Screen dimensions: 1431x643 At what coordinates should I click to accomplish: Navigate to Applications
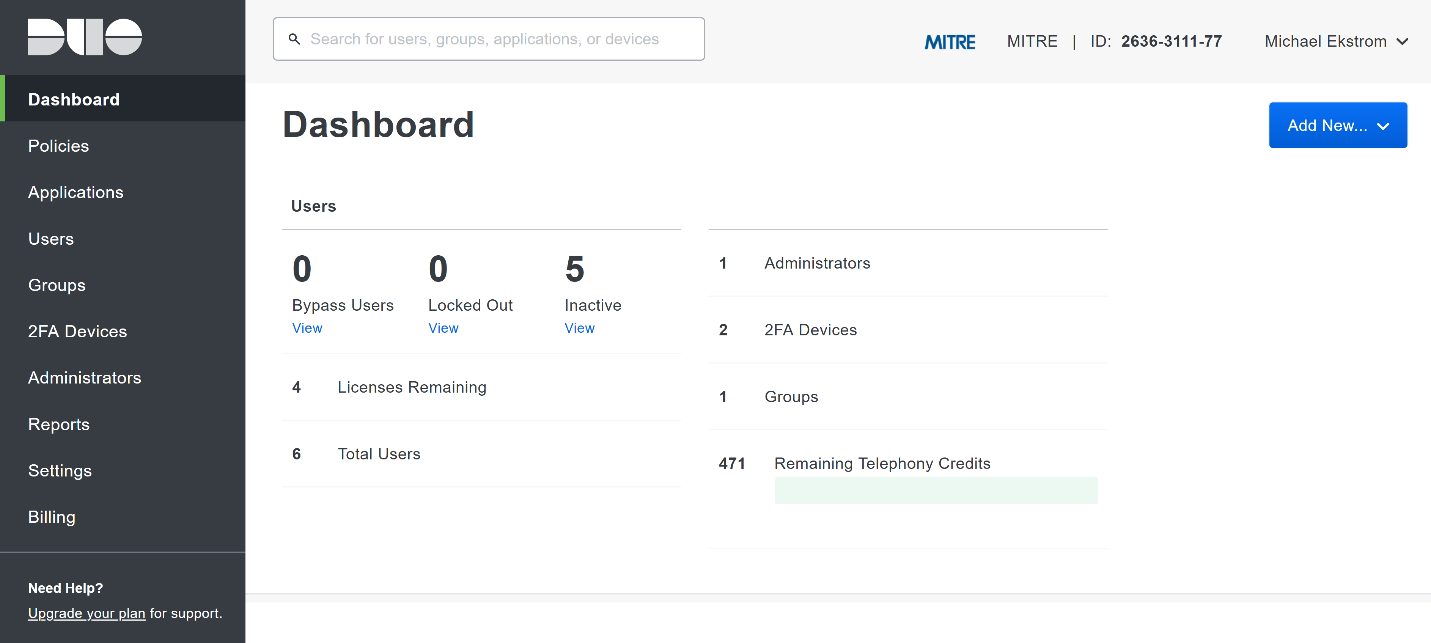[x=75, y=192]
